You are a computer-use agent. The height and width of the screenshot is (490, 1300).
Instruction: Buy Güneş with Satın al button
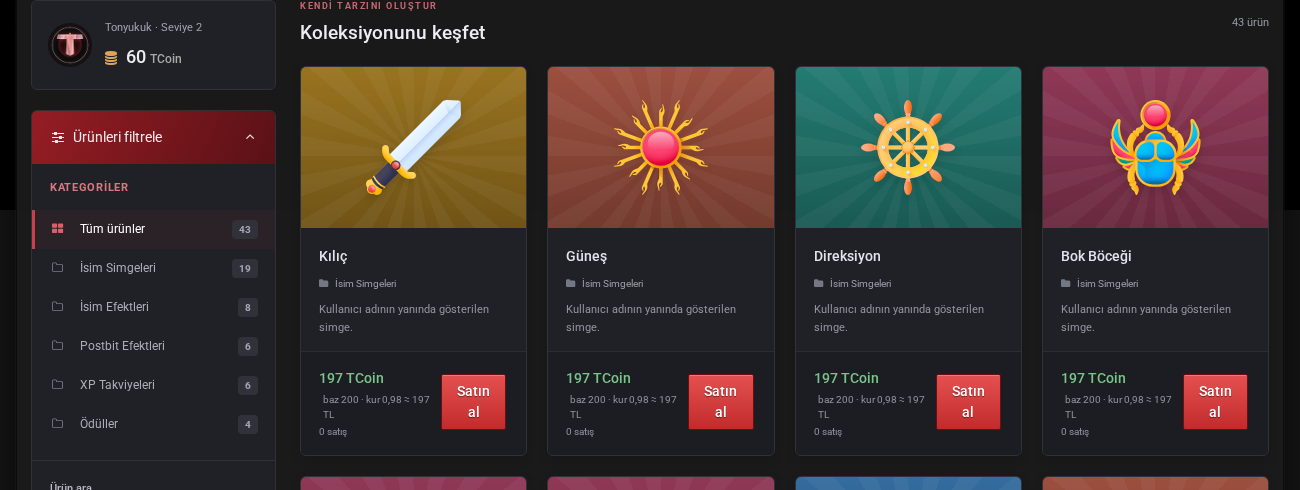click(x=721, y=402)
